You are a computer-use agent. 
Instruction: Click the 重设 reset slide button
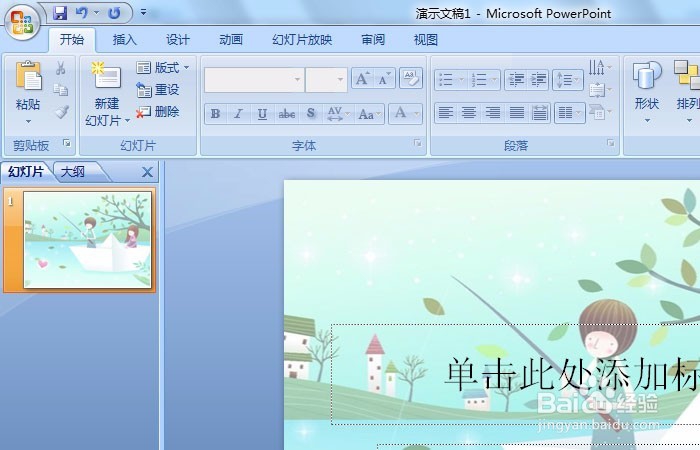158,90
